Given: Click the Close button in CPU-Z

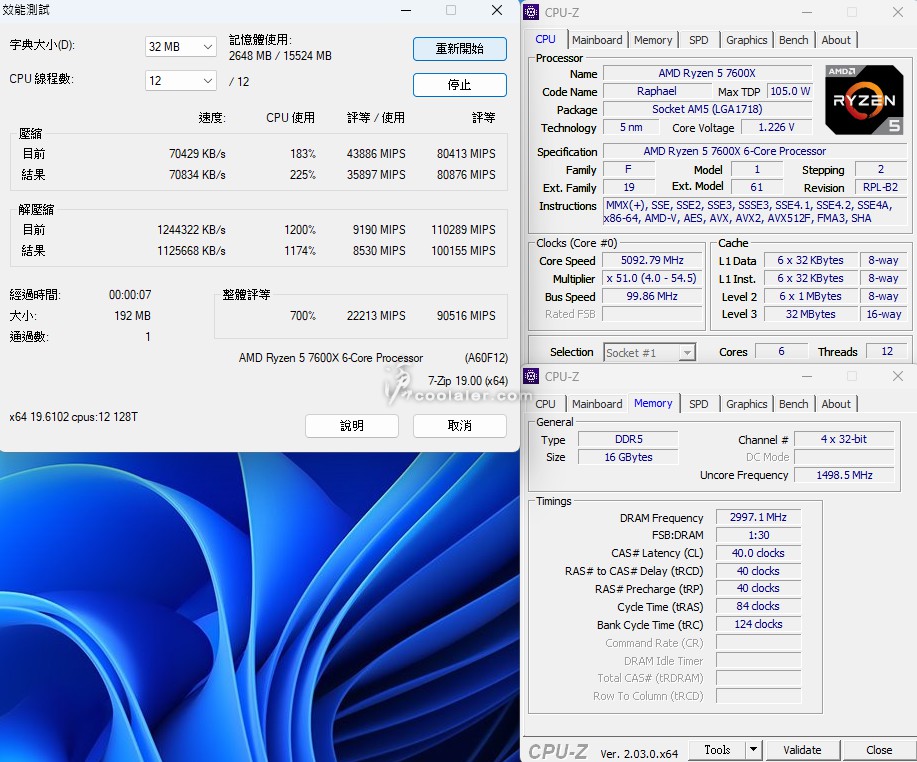Looking at the screenshot, I should click(878, 750).
